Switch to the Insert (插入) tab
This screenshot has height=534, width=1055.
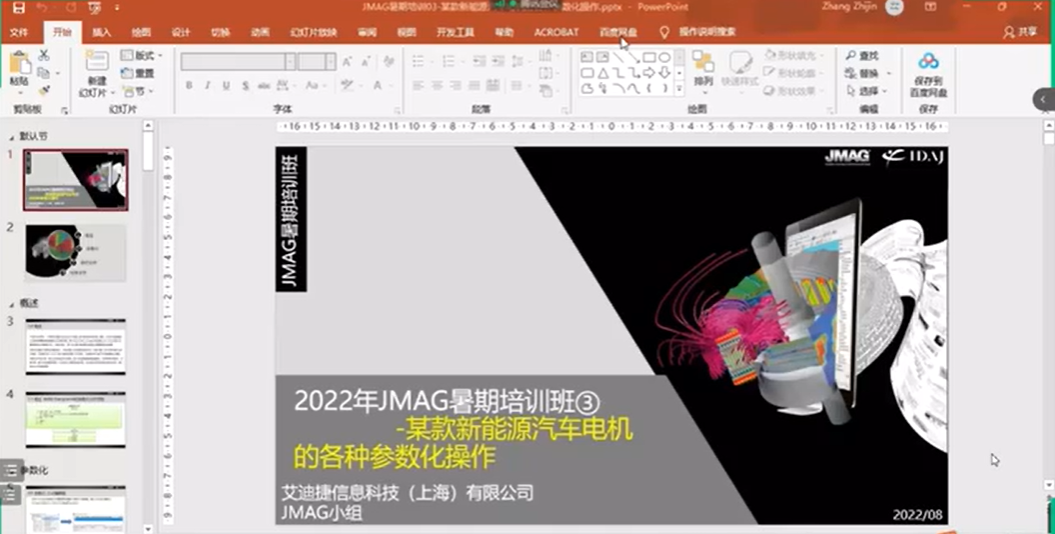(x=102, y=32)
